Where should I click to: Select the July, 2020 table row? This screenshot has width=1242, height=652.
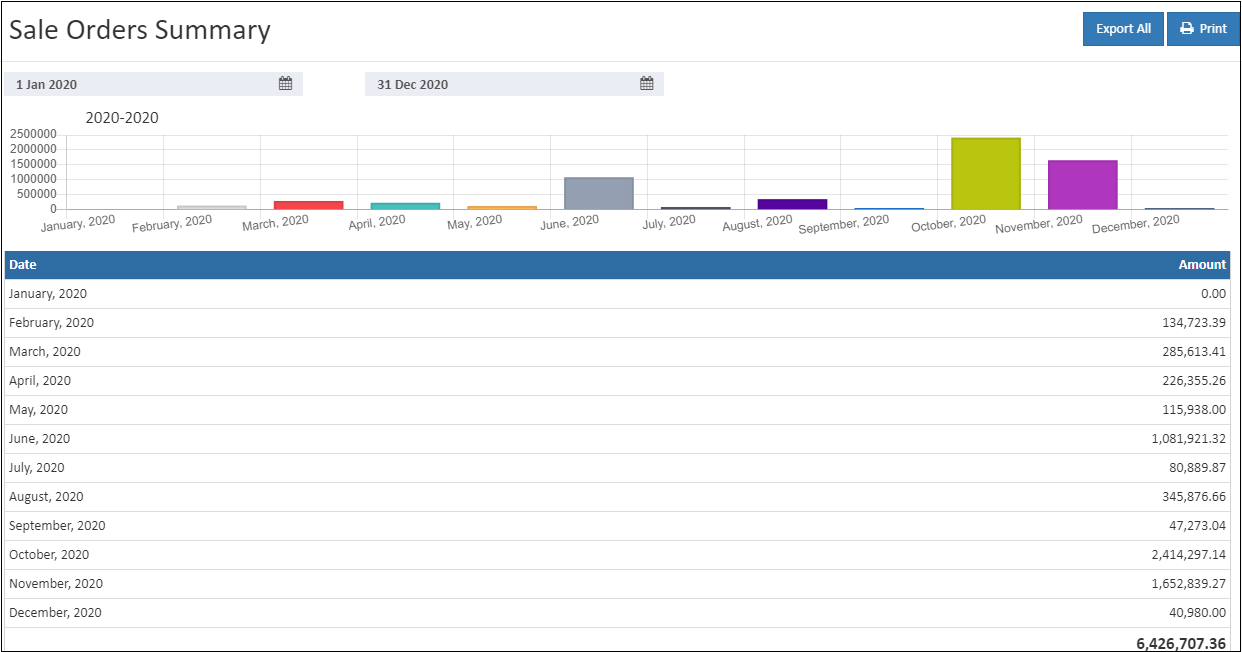click(617, 468)
